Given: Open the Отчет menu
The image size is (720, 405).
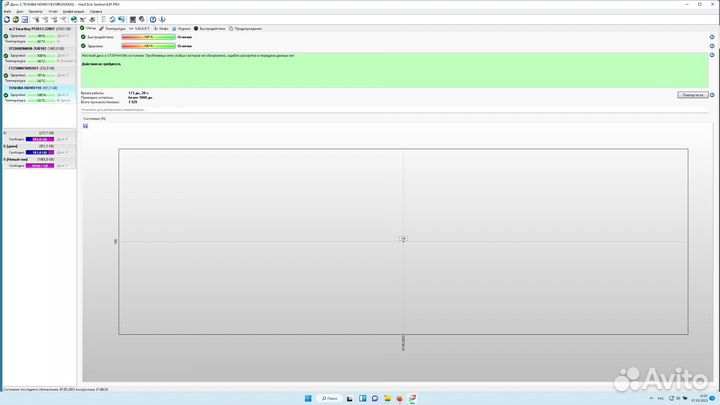Looking at the screenshot, I should 53,11.
